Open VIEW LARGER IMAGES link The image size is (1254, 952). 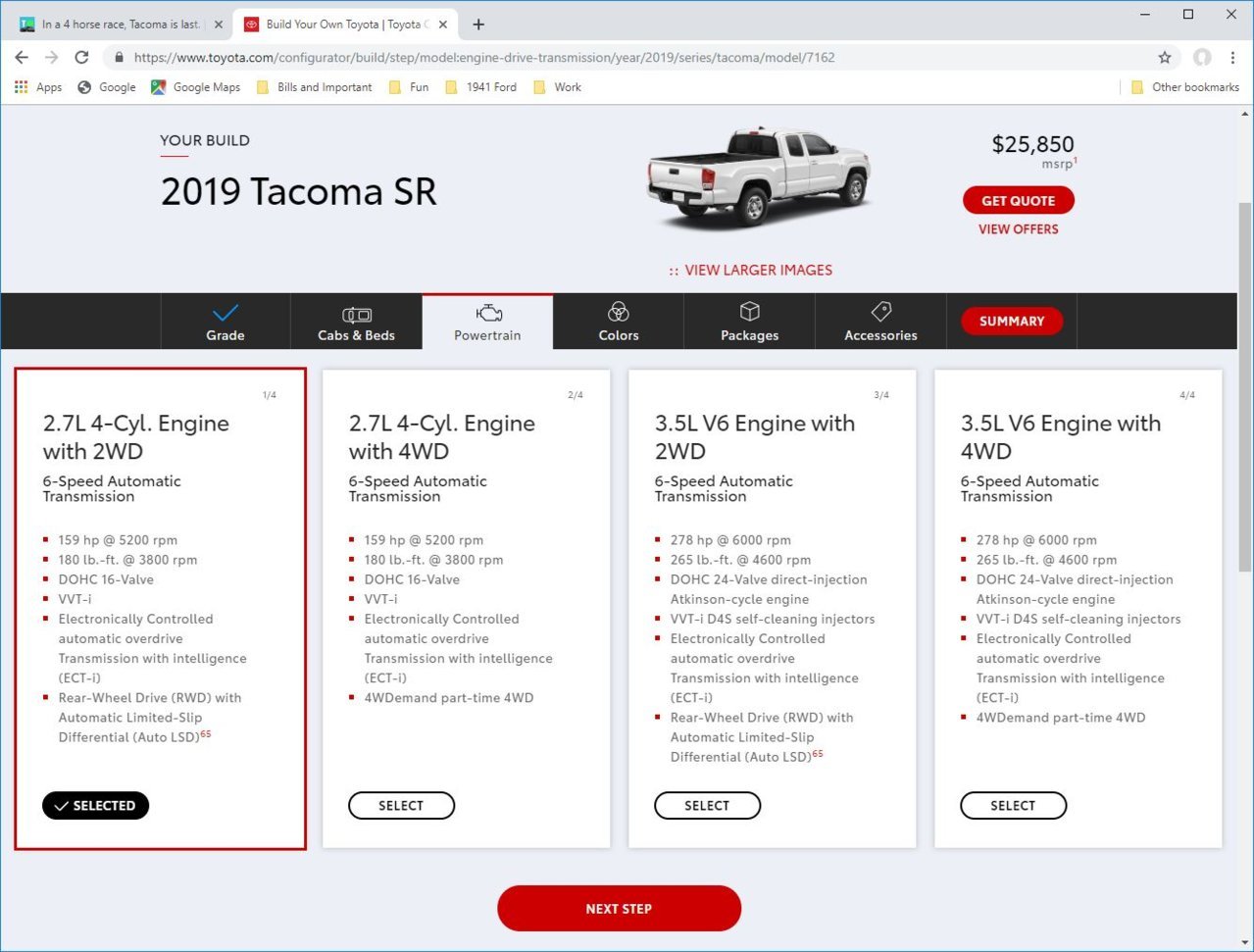click(751, 270)
